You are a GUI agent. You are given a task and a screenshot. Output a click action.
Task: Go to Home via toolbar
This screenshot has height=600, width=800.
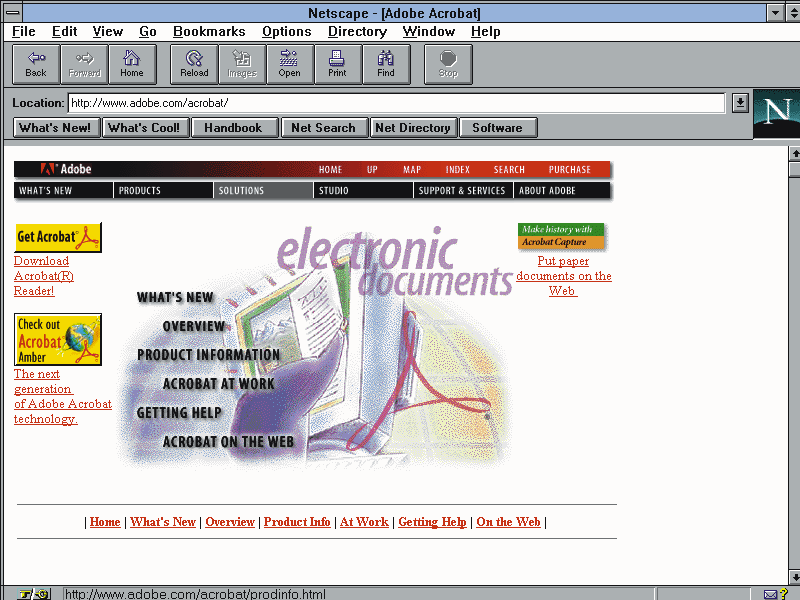pyautogui.click(x=132, y=64)
